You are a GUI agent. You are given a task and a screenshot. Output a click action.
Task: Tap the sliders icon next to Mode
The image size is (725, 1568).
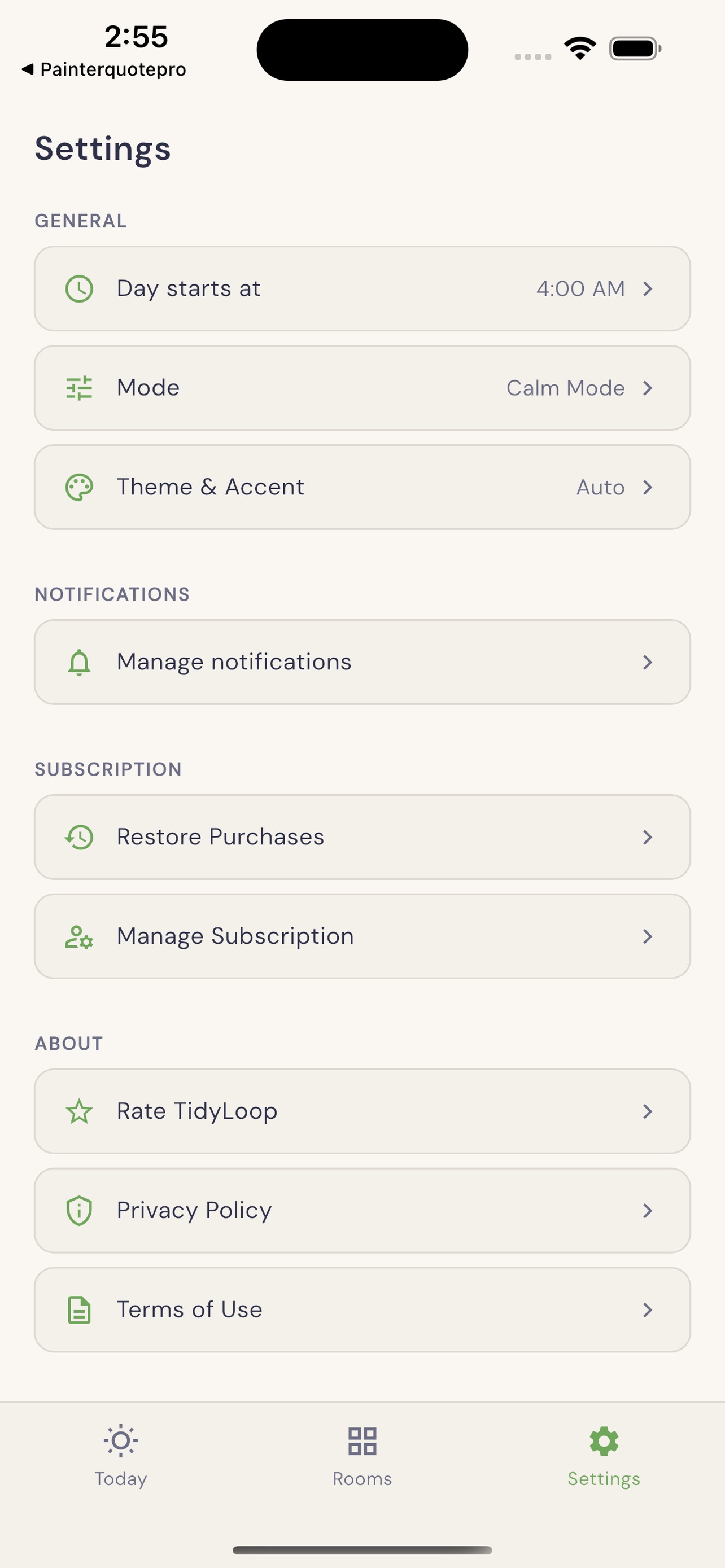pyautogui.click(x=79, y=388)
